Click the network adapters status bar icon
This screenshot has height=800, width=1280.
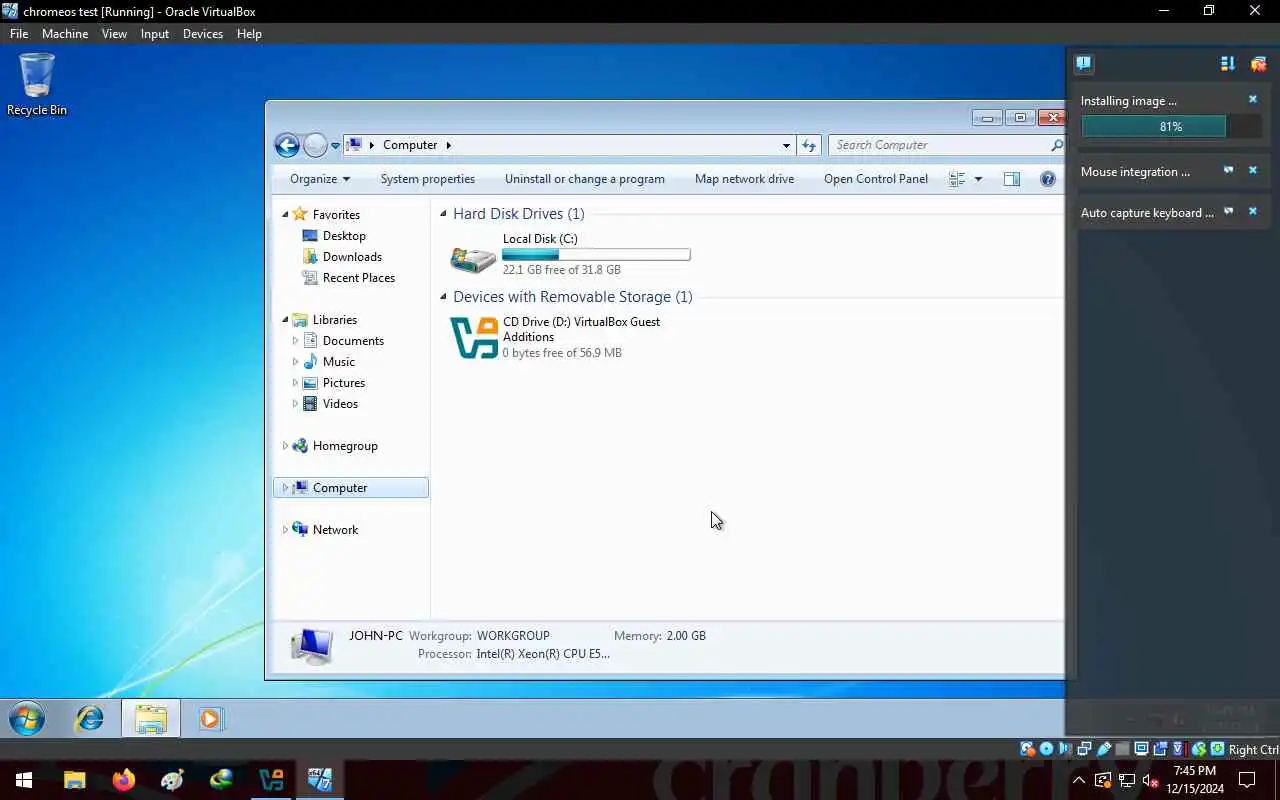coord(1084,749)
